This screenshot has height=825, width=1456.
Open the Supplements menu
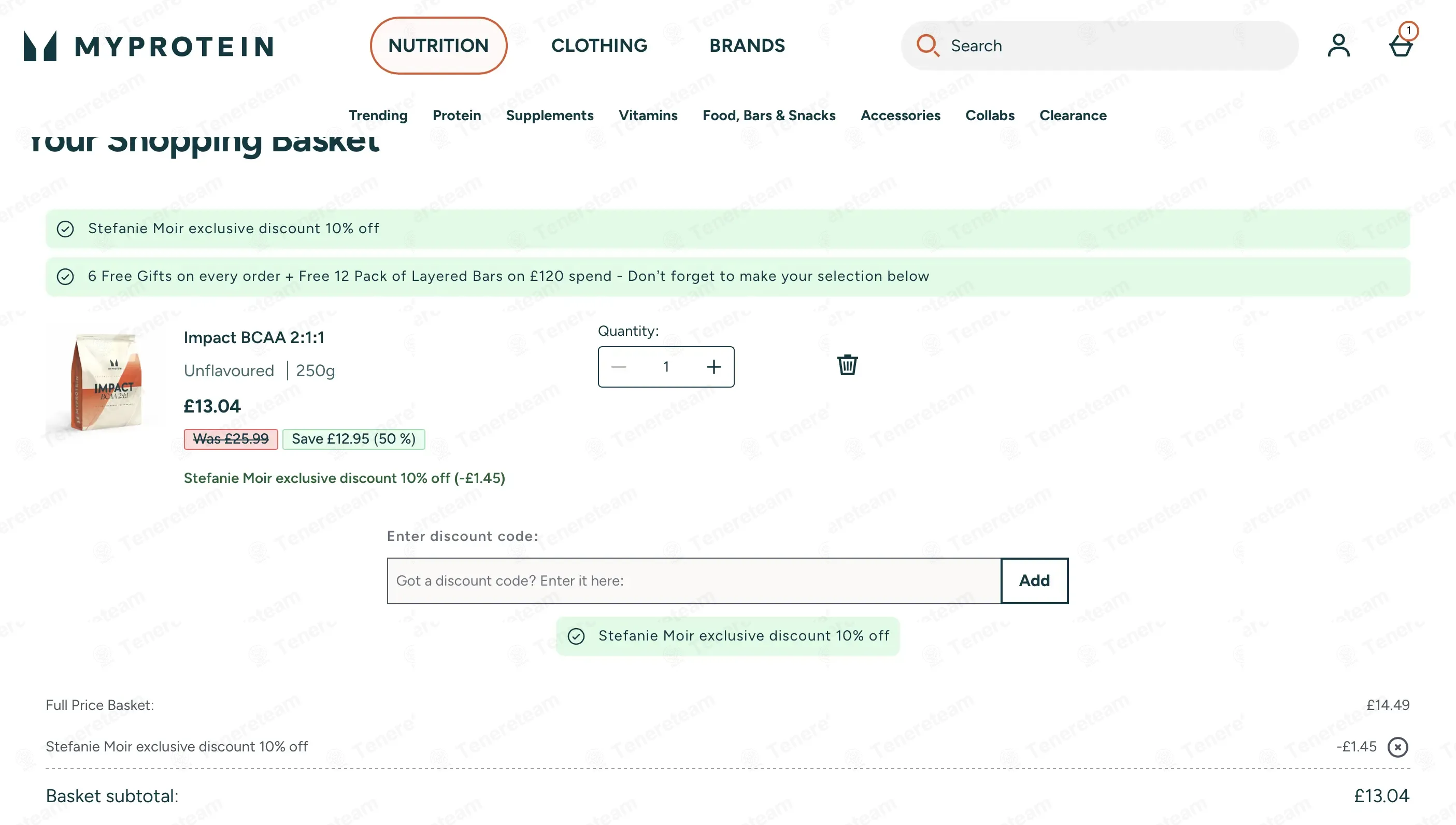coord(550,115)
